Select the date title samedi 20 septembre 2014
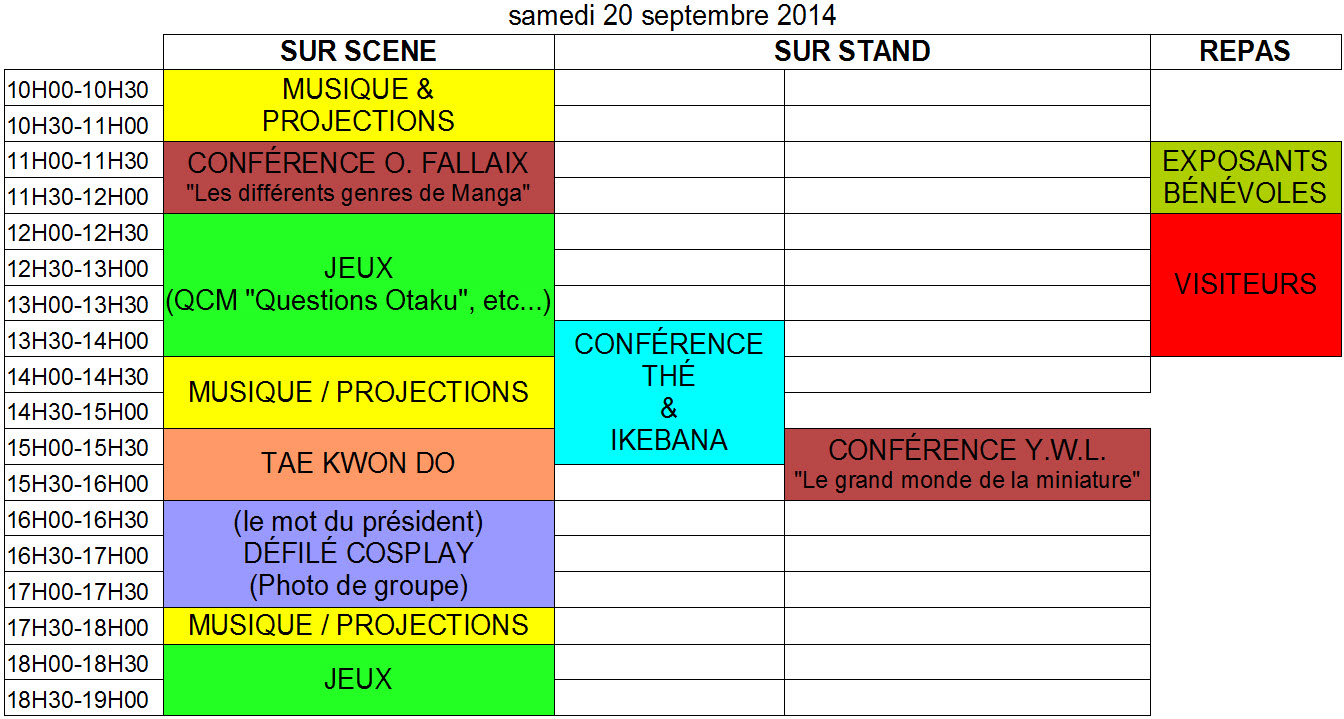The image size is (1344, 719). coord(672,16)
